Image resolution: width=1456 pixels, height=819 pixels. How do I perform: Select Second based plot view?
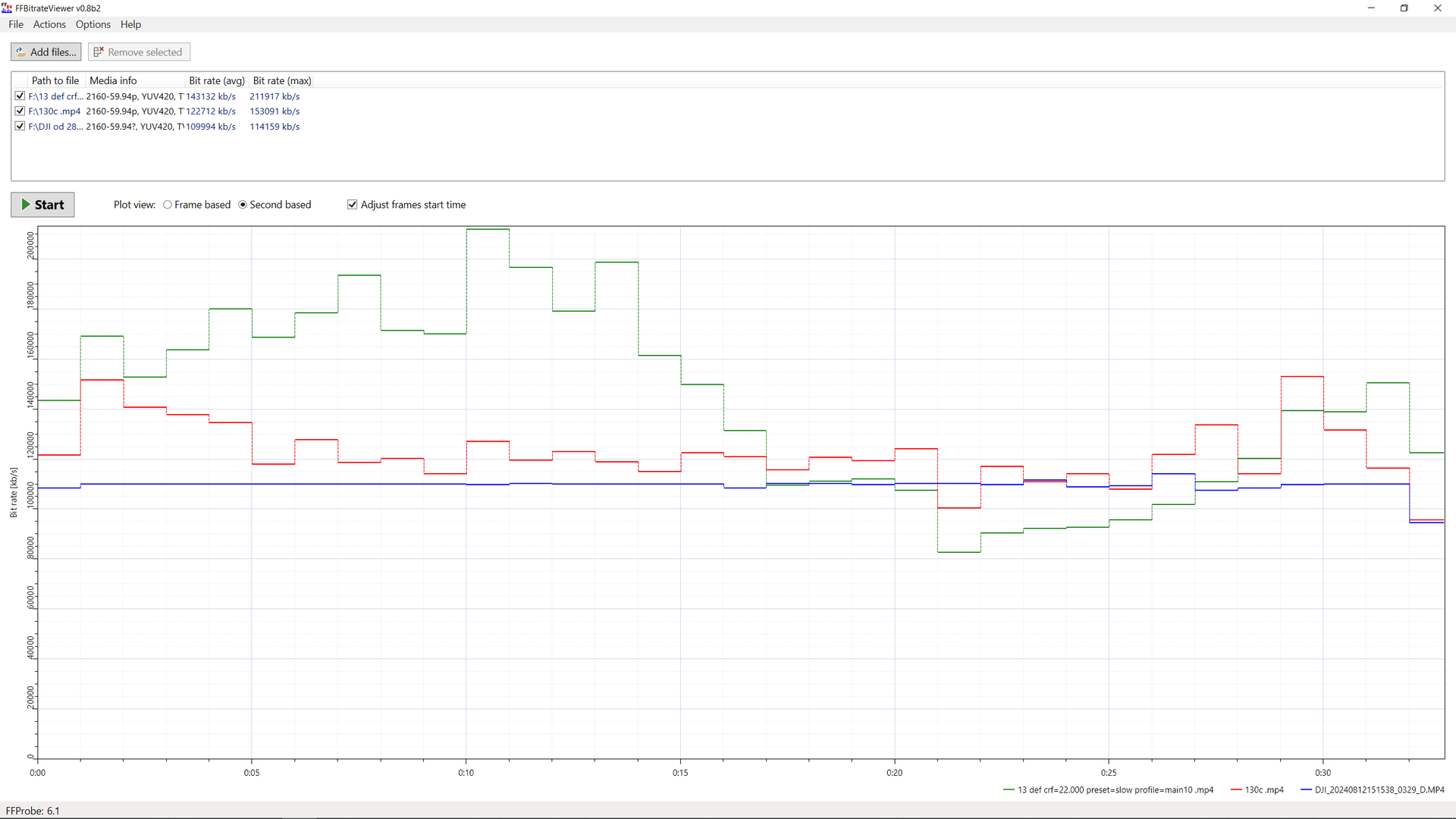pos(243,205)
